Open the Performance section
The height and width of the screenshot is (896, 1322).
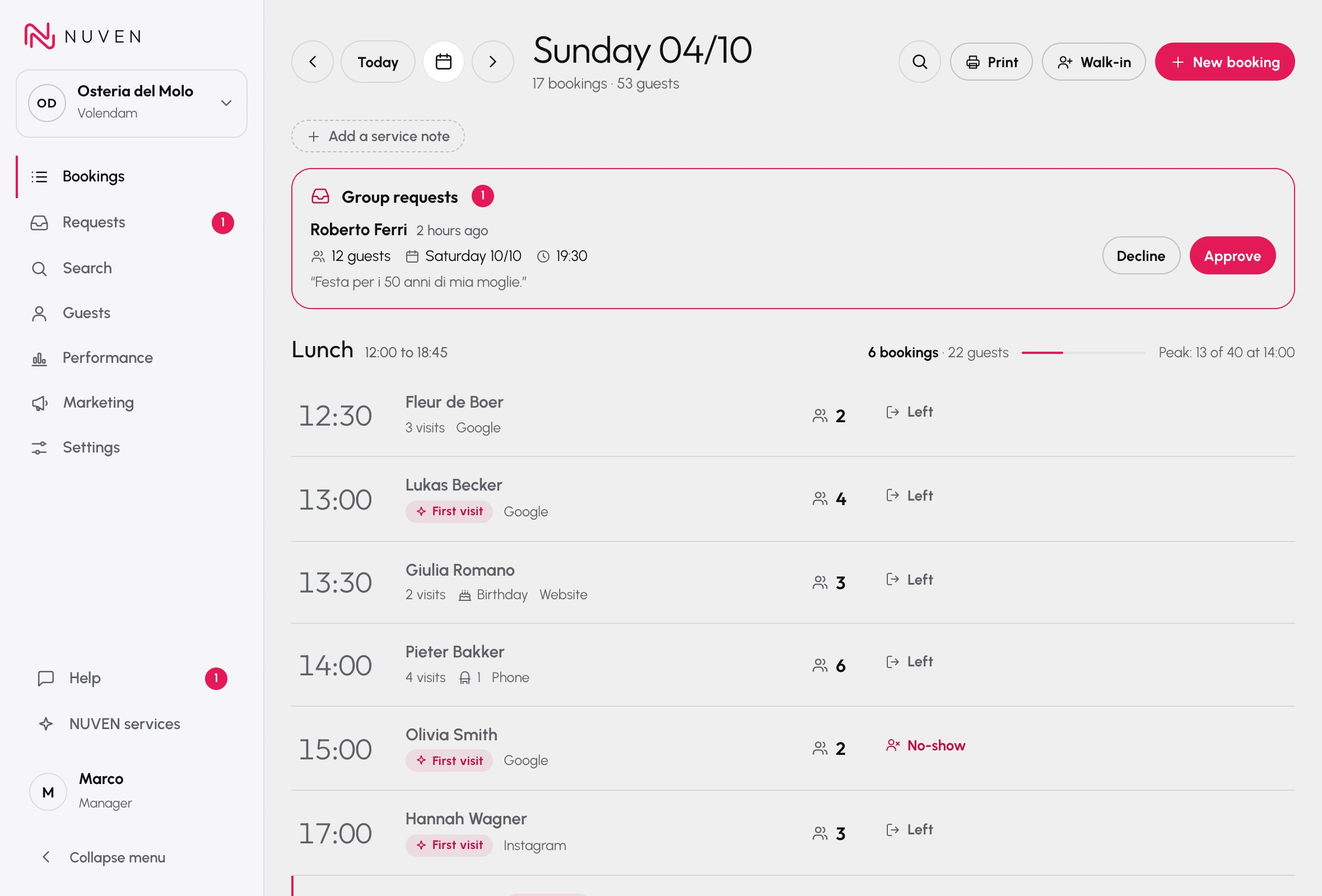(x=132, y=358)
